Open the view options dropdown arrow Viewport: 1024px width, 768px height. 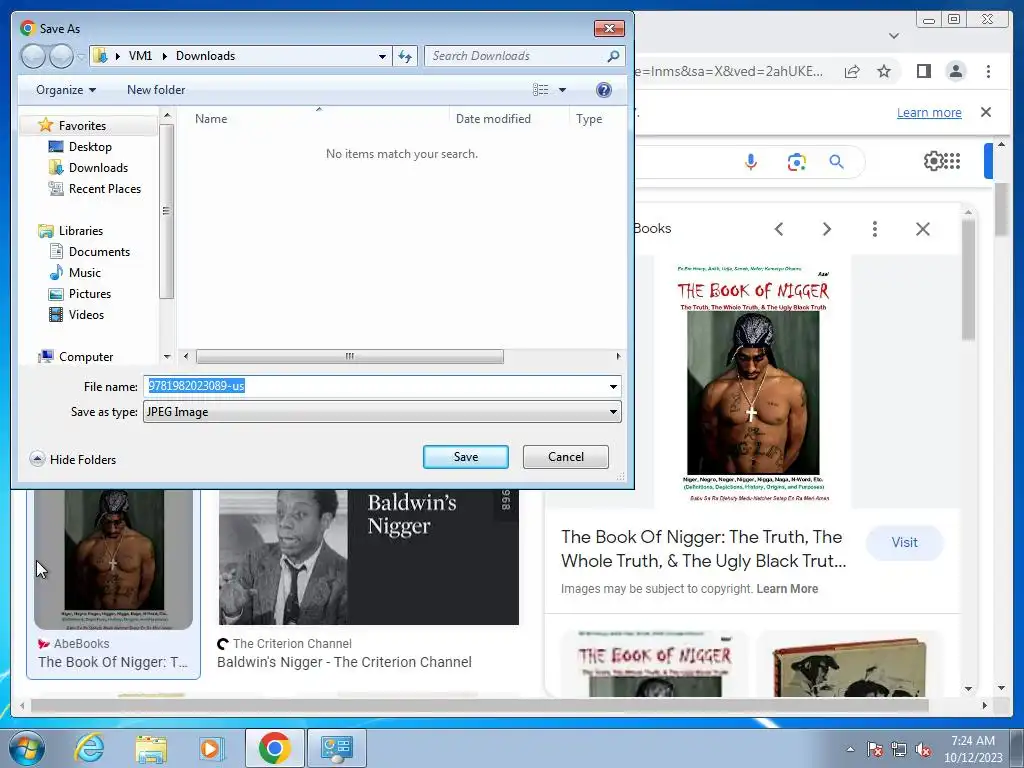pyautogui.click(x=562, y=90)
